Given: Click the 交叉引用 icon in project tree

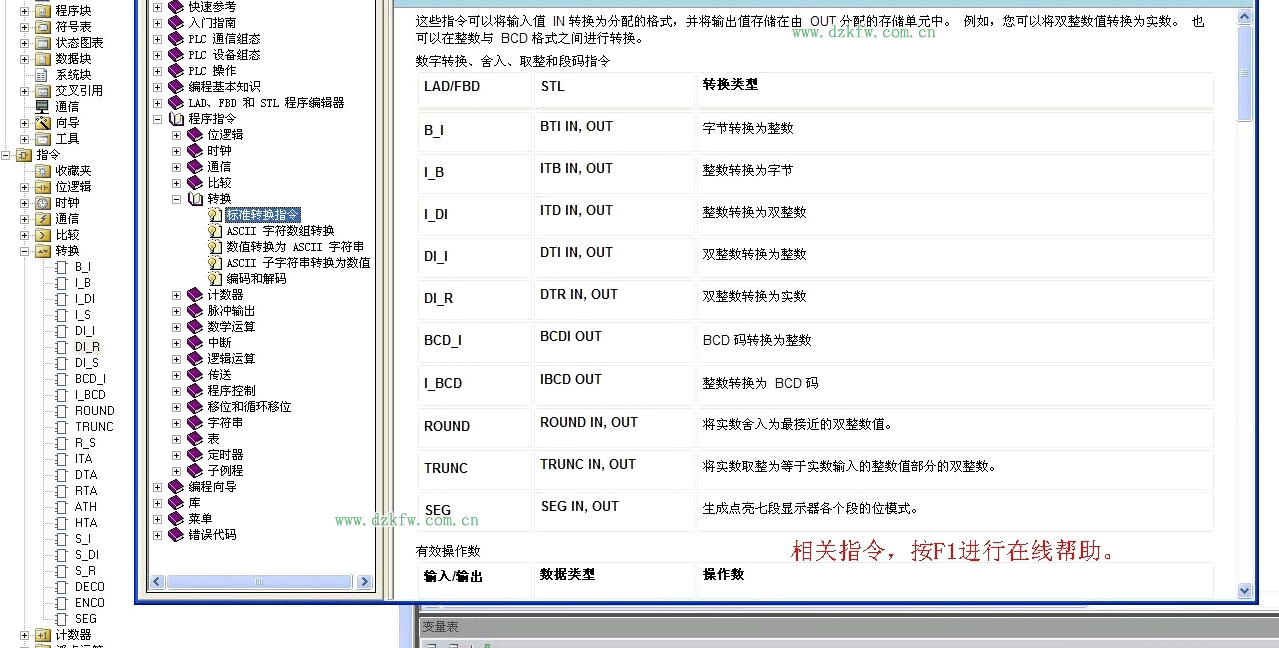Looking at the screenshot, I should pos(43,91).
